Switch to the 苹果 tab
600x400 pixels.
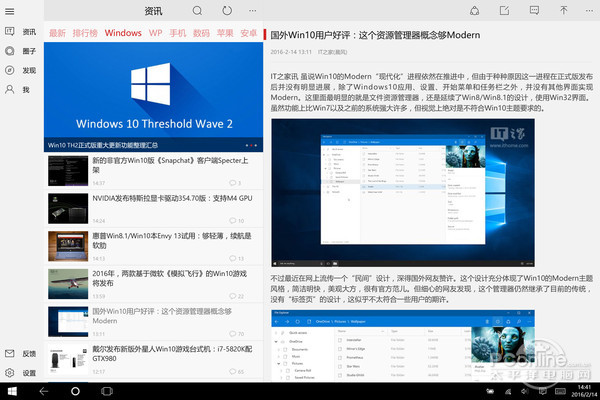225,33
